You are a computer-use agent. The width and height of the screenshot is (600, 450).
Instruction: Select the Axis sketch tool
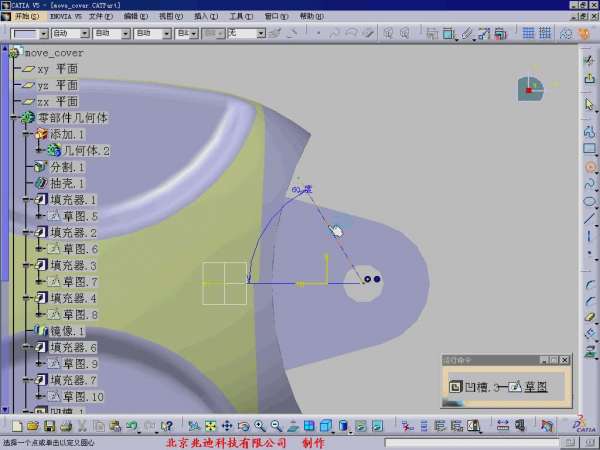pyautogui.click(x=589, y=236)
